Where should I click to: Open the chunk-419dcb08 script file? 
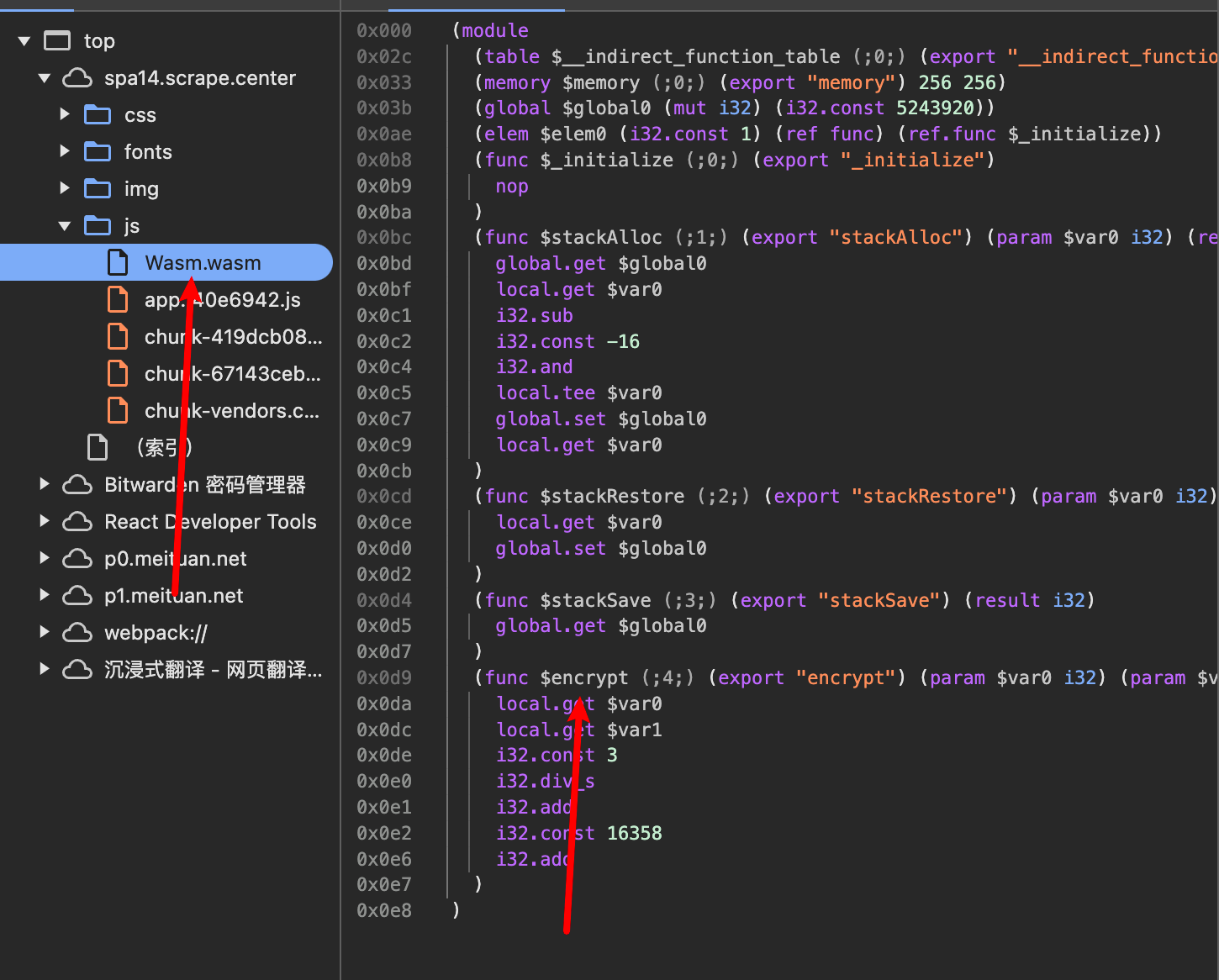(232, 337)
